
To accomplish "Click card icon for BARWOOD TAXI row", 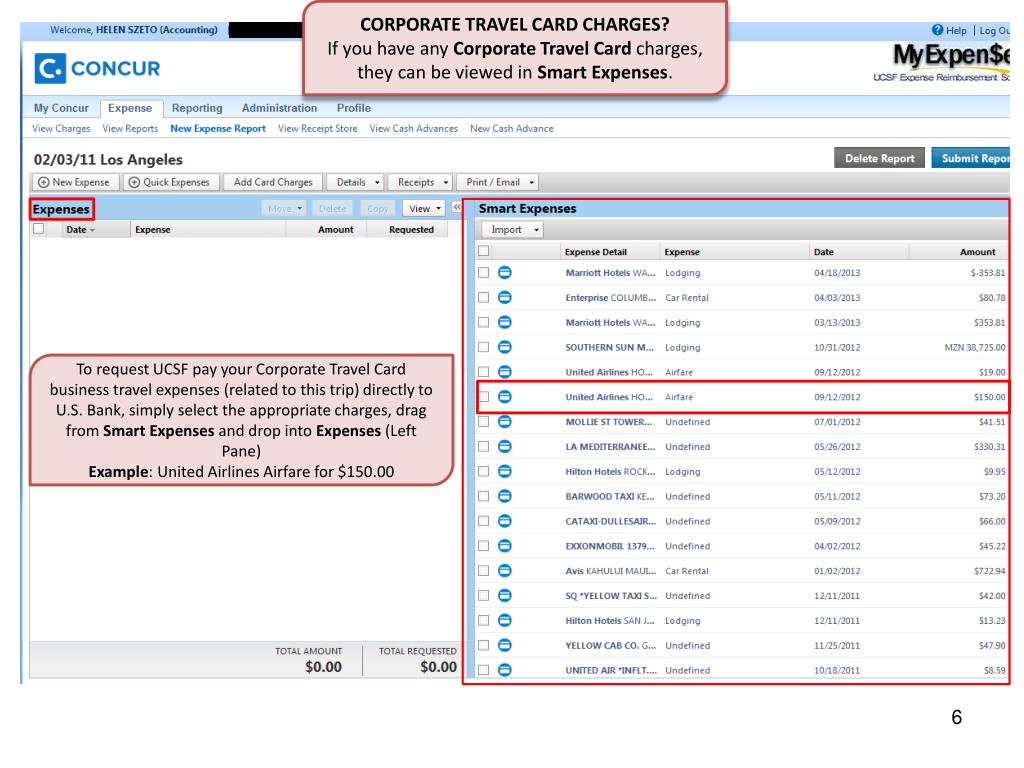I will click(505, 496).
